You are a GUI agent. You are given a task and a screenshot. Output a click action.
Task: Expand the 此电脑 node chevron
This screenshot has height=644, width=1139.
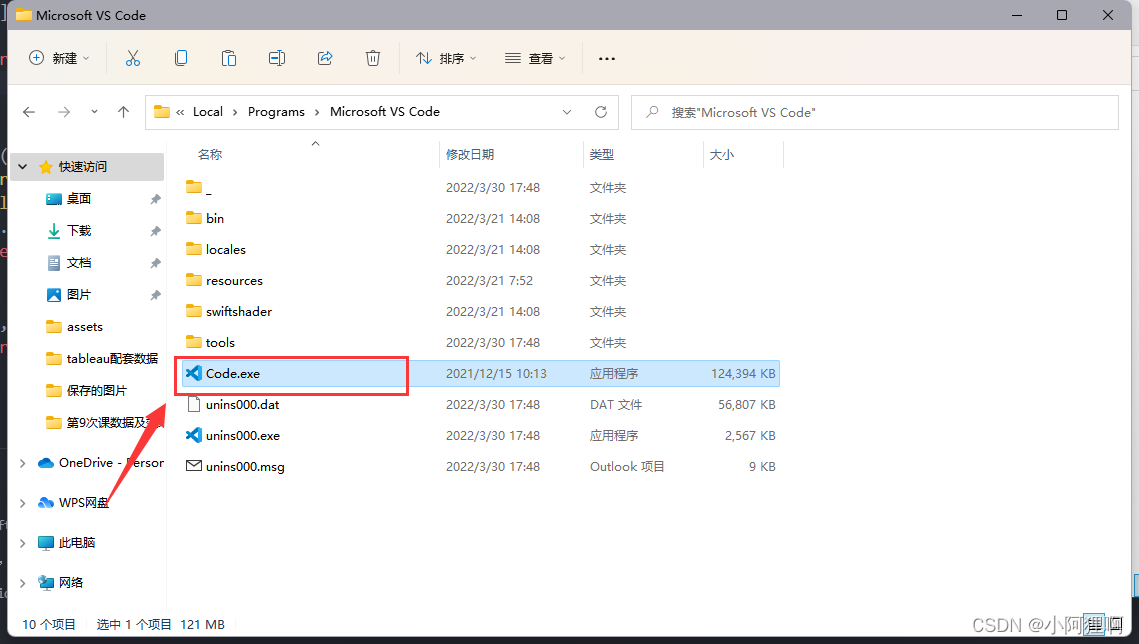[23, 543]
